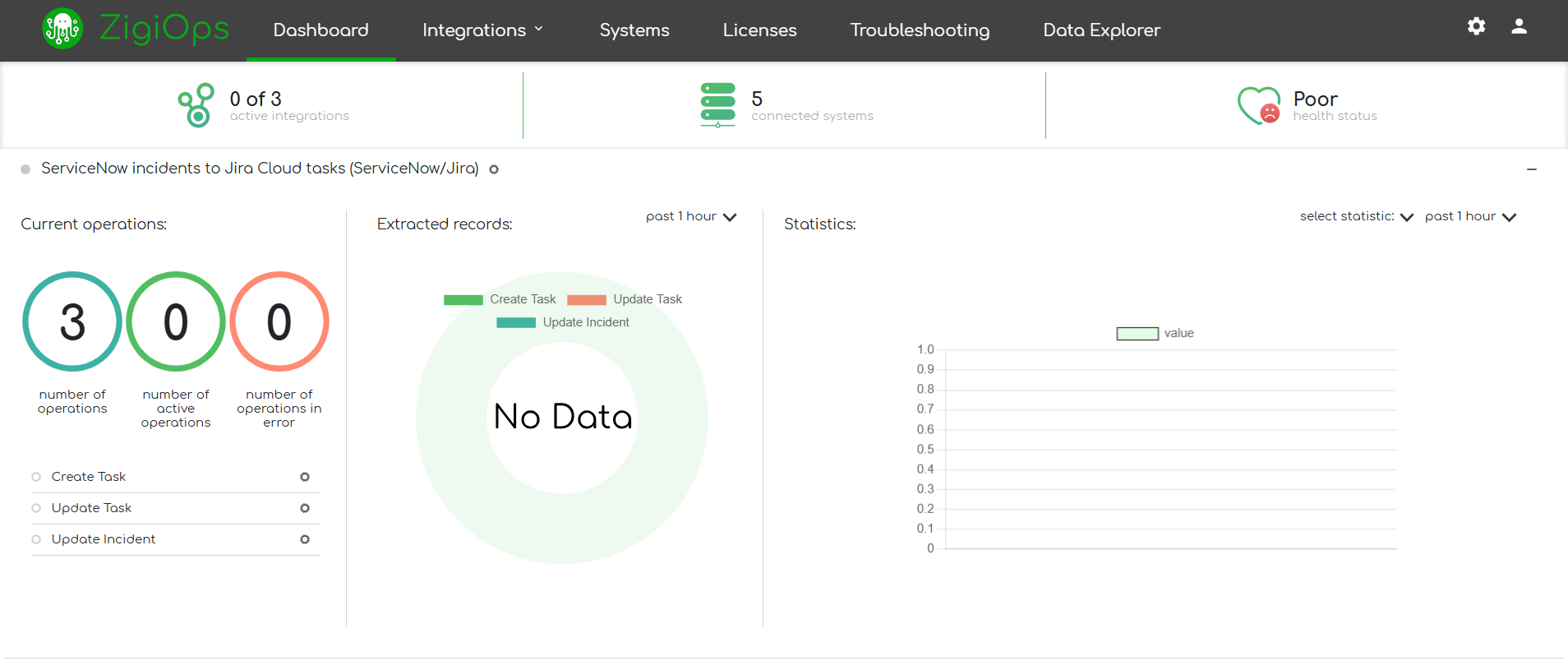
Task: Open gear settings beside the integration title
Action: pyautogui.click(x=494, y=169)
